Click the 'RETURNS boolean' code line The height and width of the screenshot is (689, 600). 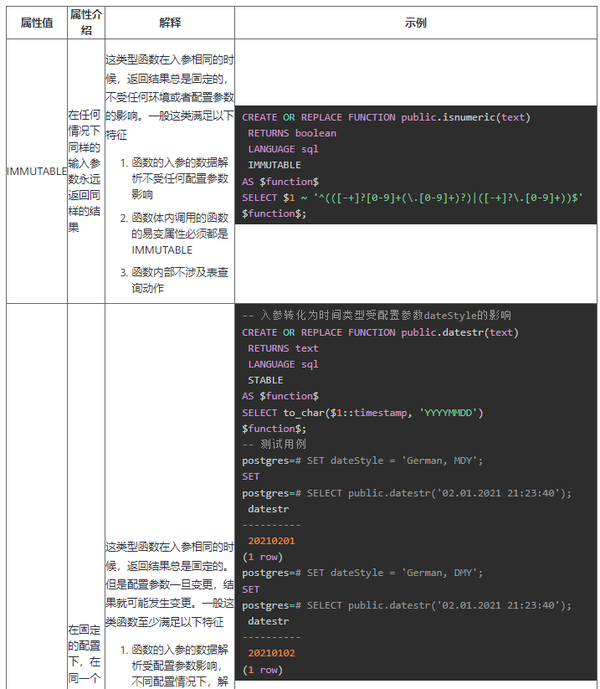[292, 134]
